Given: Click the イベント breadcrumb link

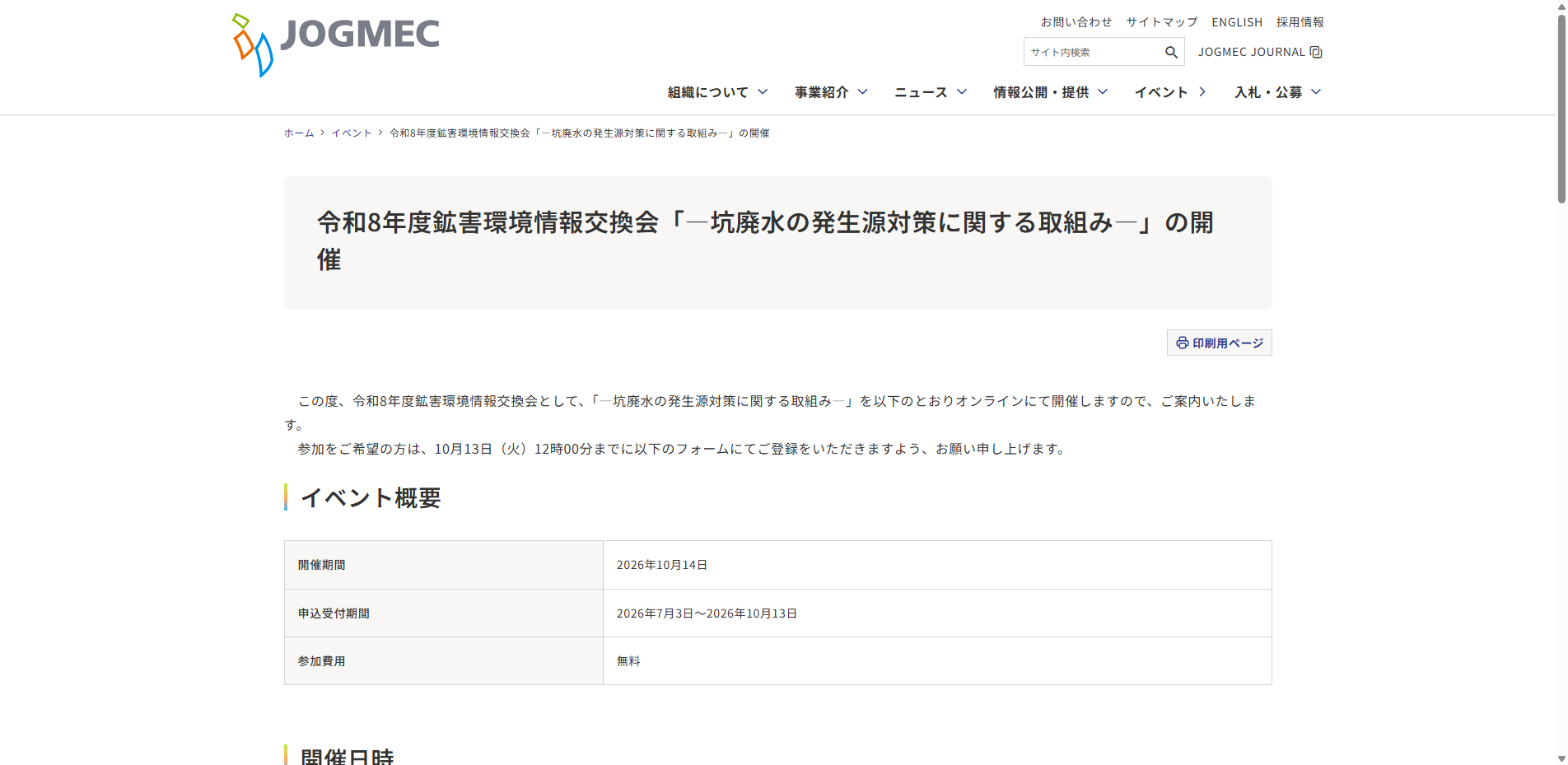Looking at the screenshot, I should (x=352, y=133).
